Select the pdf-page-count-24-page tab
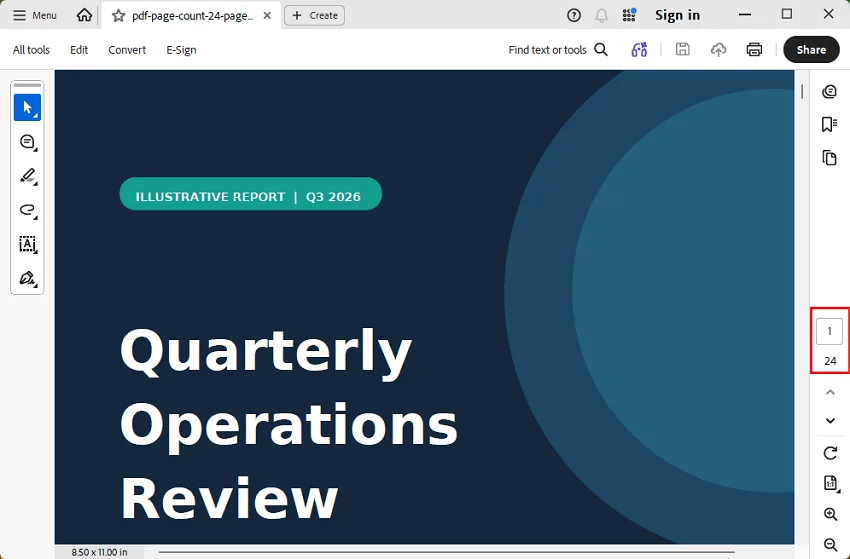 tap(192, 16)
